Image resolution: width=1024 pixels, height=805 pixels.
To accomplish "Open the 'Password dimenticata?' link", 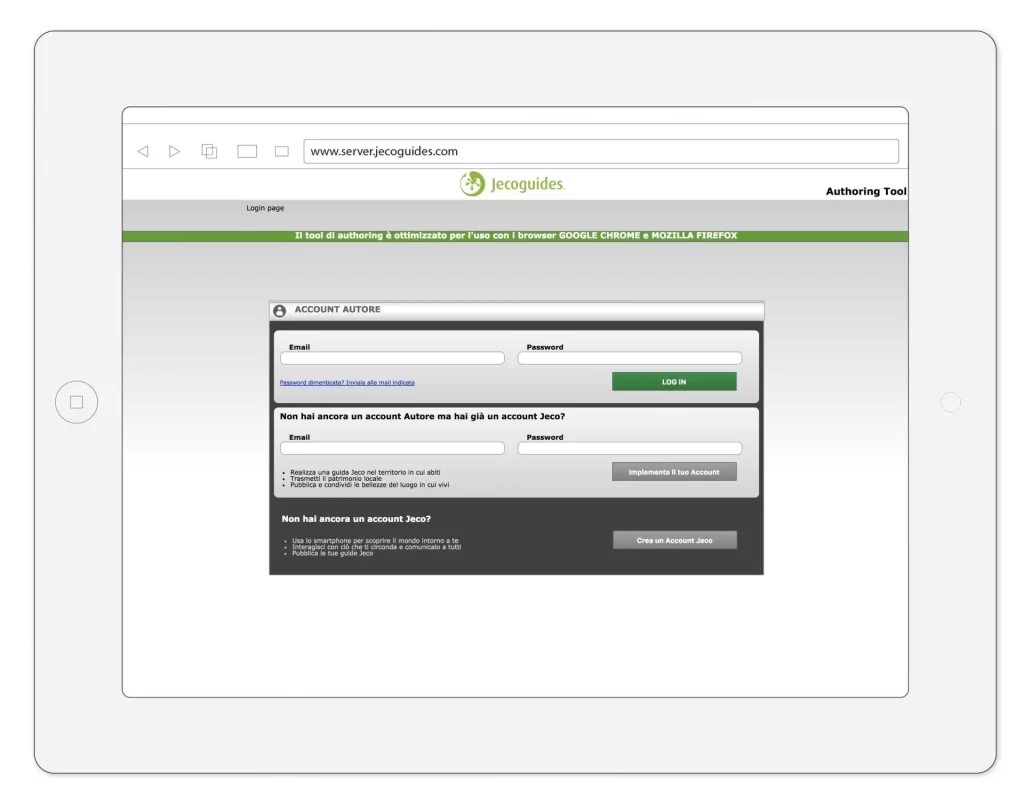I will coord(347,383).
